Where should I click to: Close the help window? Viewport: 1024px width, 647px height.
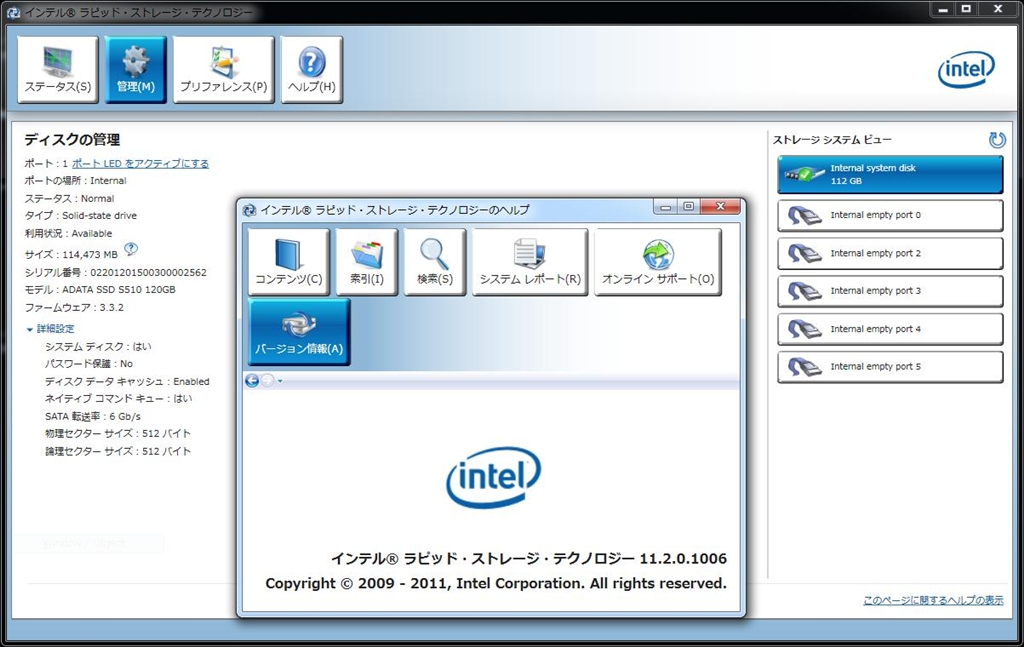pyautogui.click(x=720, y=207)
